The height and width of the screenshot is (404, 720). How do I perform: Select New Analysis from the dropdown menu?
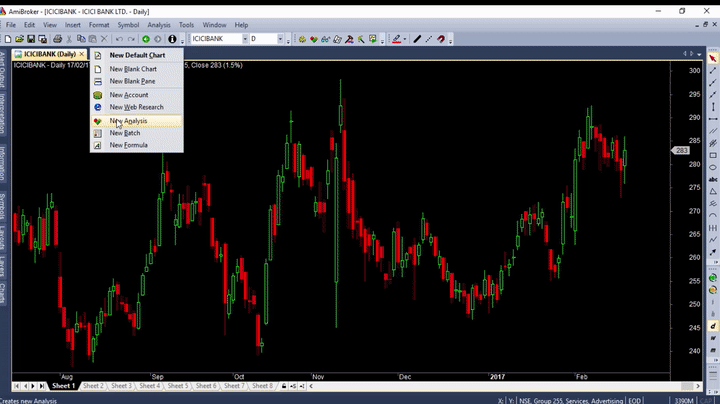coord(128,120)
